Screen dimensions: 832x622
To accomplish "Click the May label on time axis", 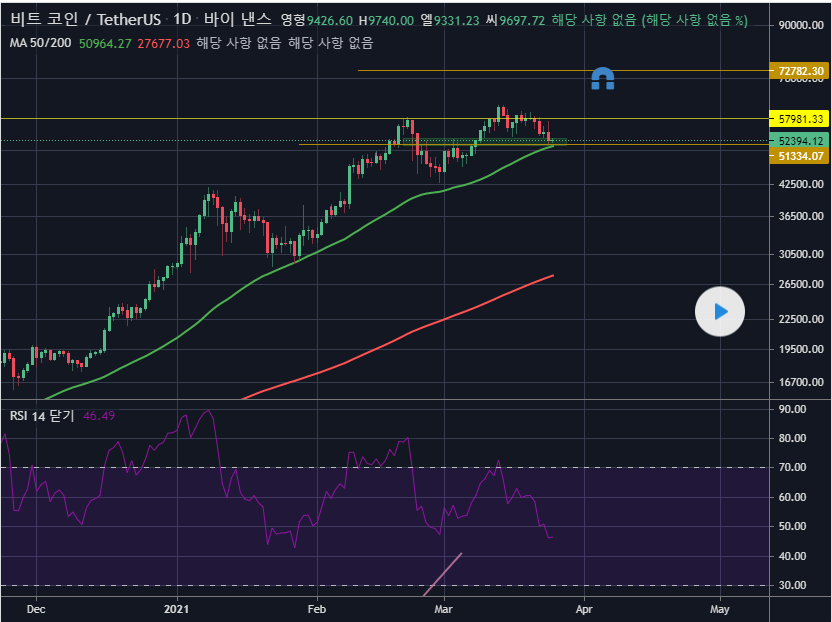I will [x=719, y=607].
